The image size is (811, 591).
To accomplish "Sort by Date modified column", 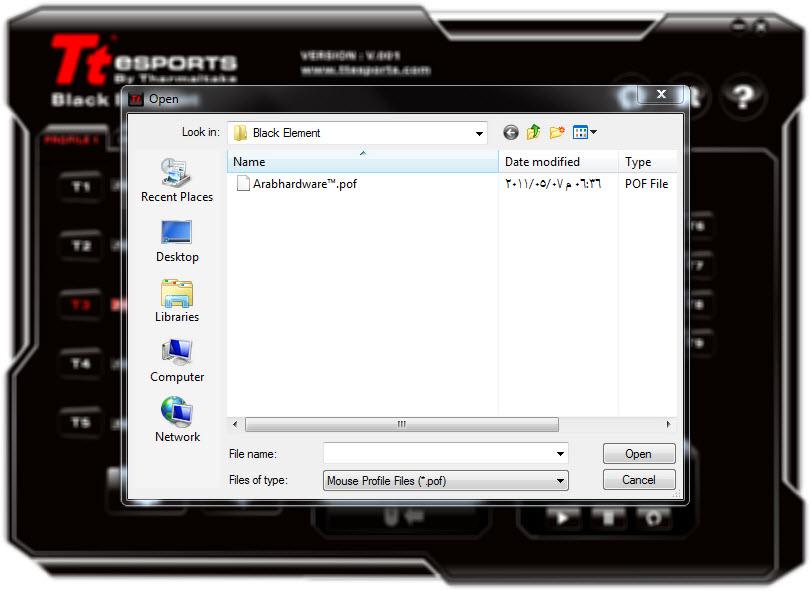I will pos(558,162).
